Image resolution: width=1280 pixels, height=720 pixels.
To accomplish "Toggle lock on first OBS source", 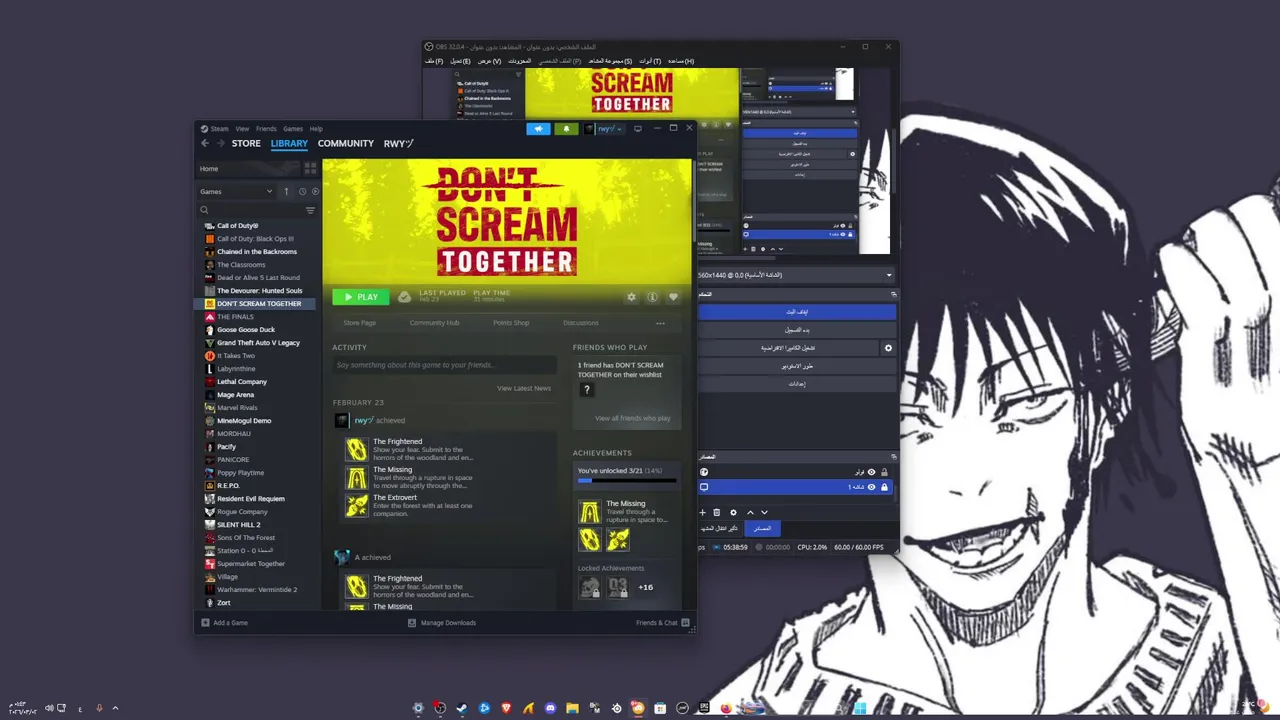I will pyautogui.click(x=884, y=472).
